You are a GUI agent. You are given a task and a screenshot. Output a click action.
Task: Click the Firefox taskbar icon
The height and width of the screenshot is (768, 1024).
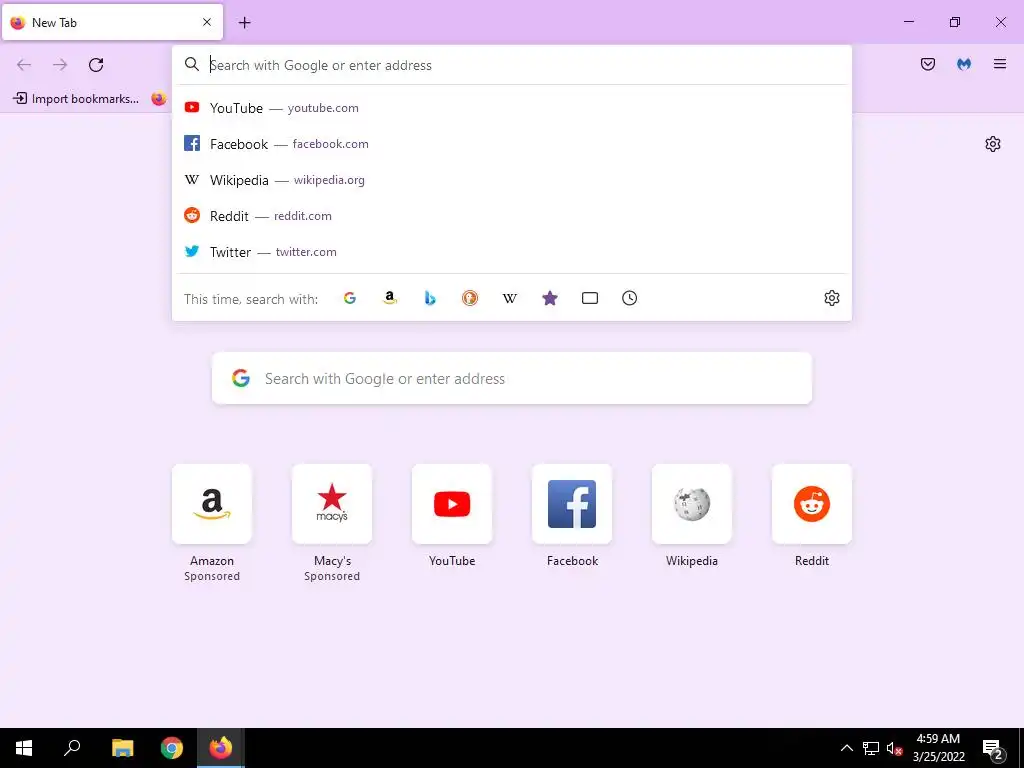click(221, 748)
